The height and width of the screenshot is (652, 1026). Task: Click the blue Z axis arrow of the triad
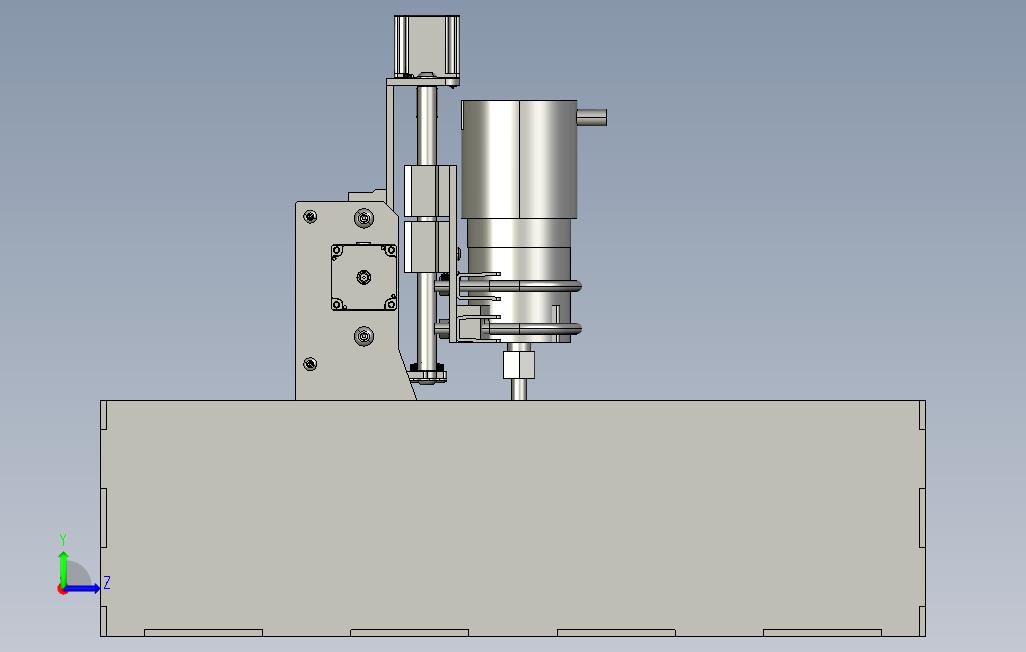click(x=82, y=589)
